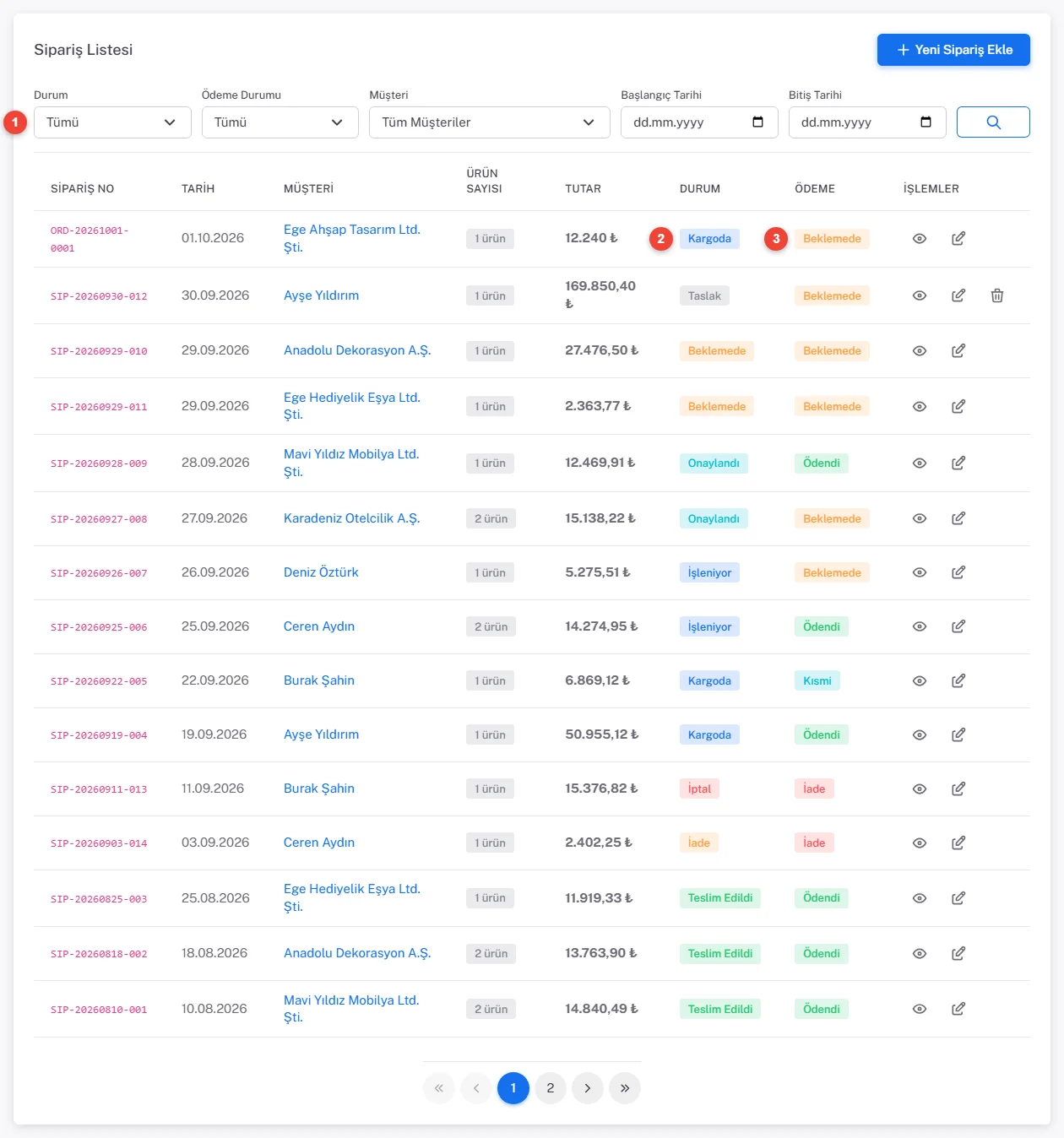View order SIP-20260810-001 details
This screenshot has height=1138, width=1064.
[920, 1009]
